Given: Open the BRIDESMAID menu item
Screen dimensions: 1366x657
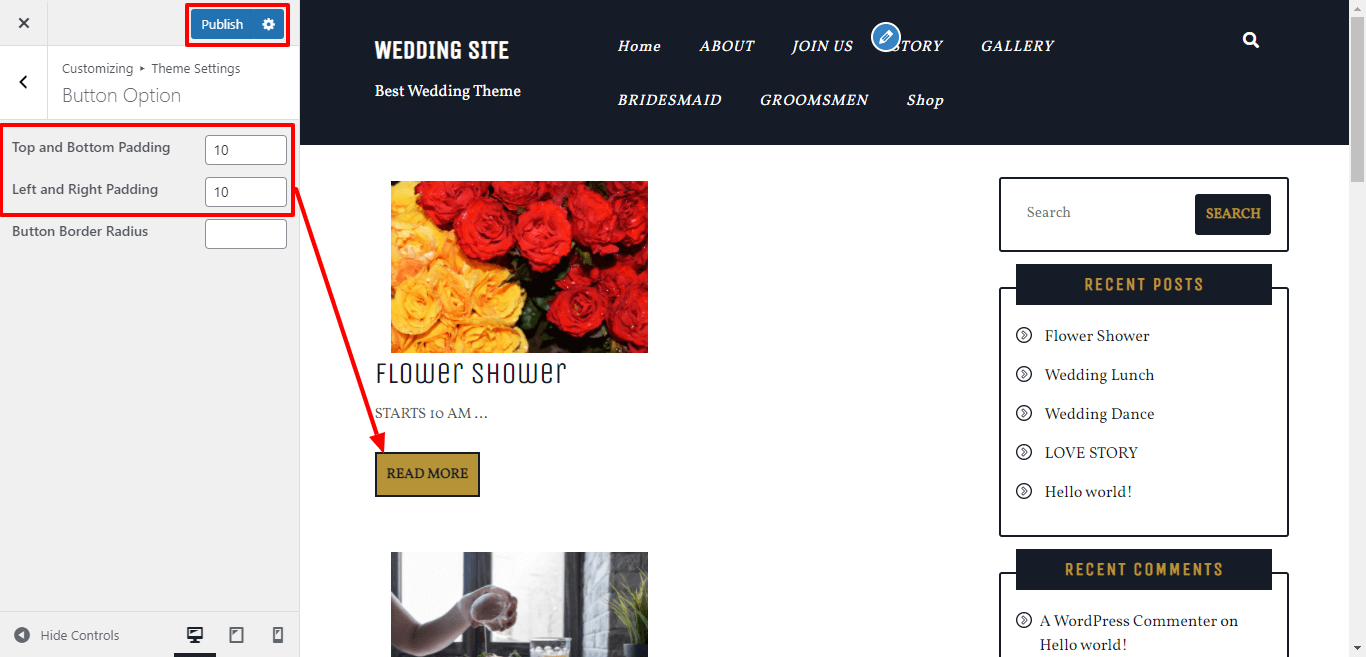Looking at the screenshot, I should 669,100.
